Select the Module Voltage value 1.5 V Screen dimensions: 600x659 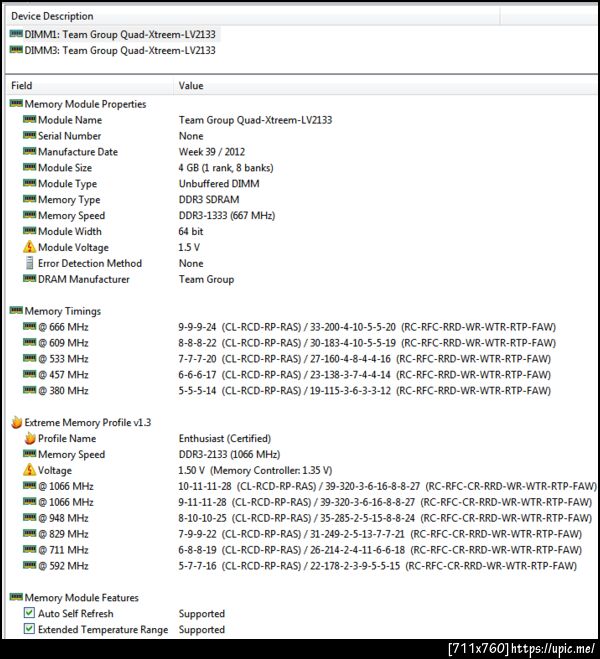(x=189, y=248)
